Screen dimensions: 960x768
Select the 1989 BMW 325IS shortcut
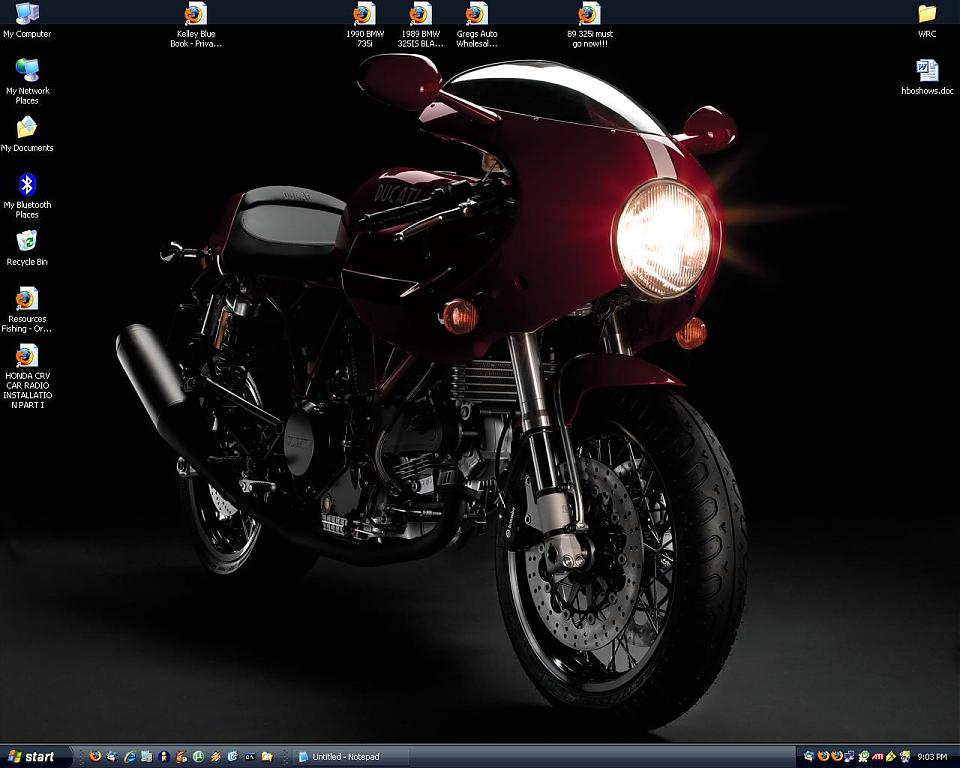[x=420, y=14]
